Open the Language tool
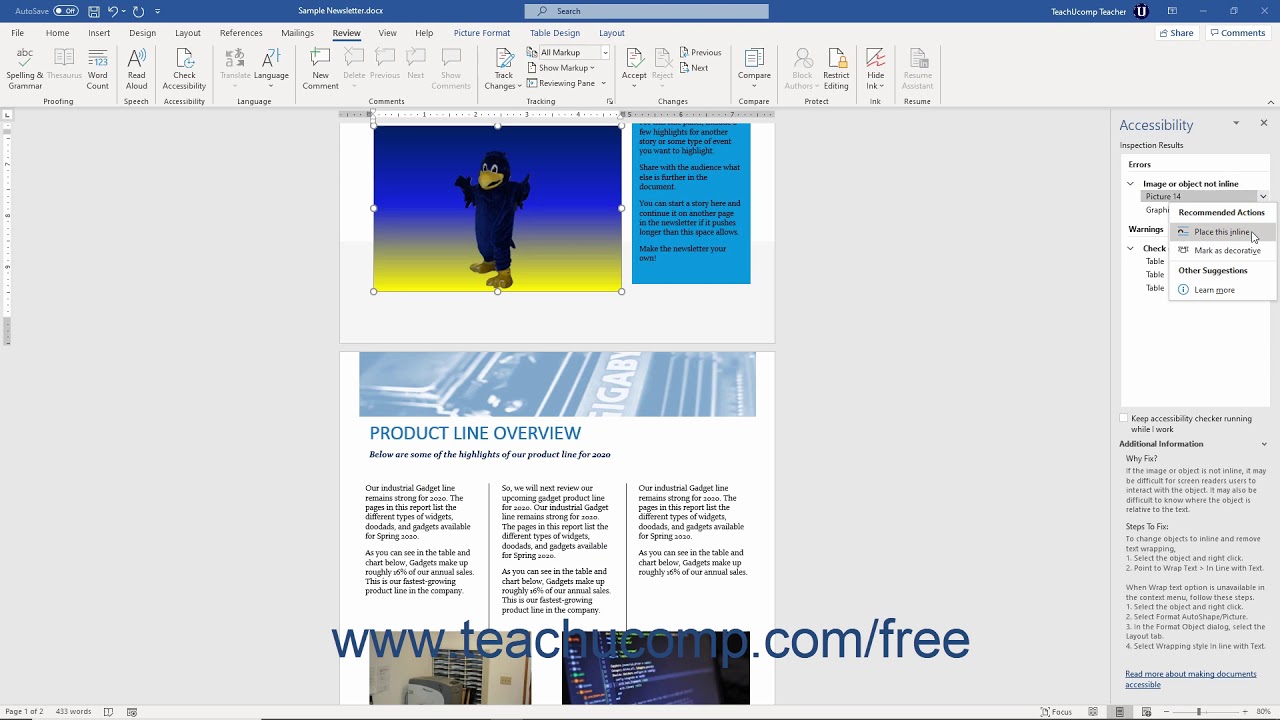The image size is (1280, 720). 271,69
